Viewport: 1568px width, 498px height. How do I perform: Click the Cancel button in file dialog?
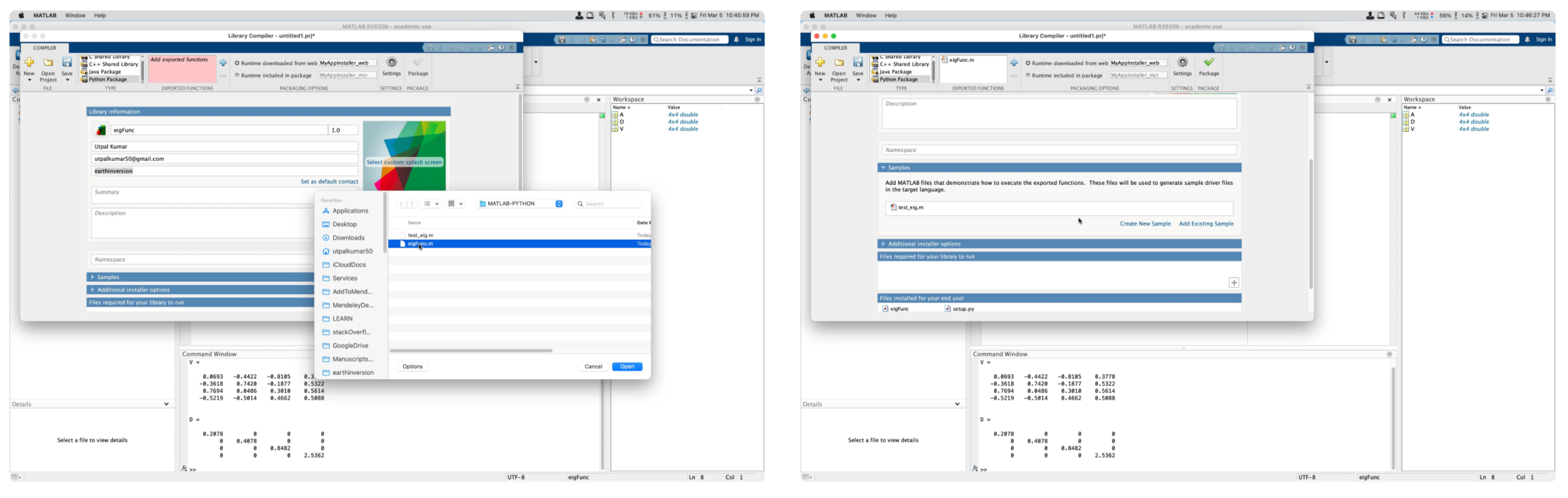tap(594, 367)
